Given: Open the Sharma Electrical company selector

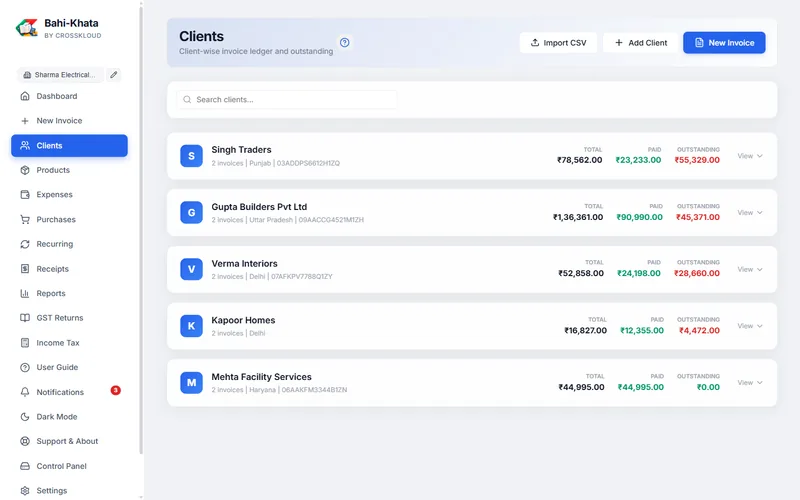Looking at the screenshot, I should pyautogui.click(x=61, y=74).
